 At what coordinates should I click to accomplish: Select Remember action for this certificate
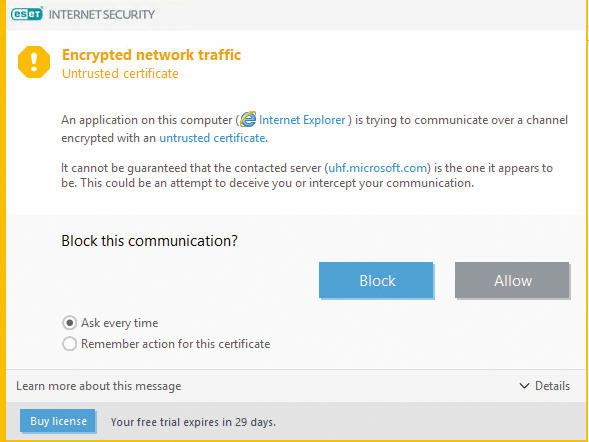pyautogui.click(x=69, y=344)
